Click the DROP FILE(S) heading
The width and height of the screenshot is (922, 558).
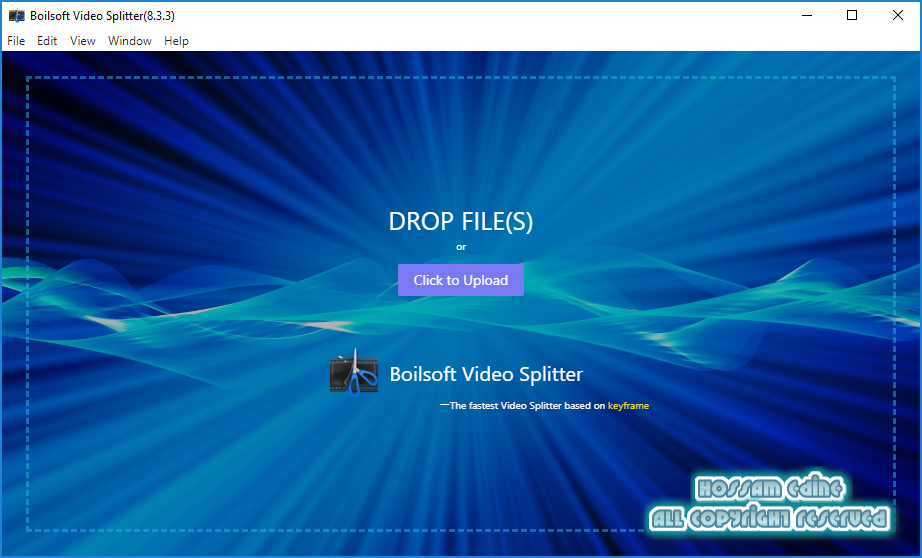click(x=460, y=222)
